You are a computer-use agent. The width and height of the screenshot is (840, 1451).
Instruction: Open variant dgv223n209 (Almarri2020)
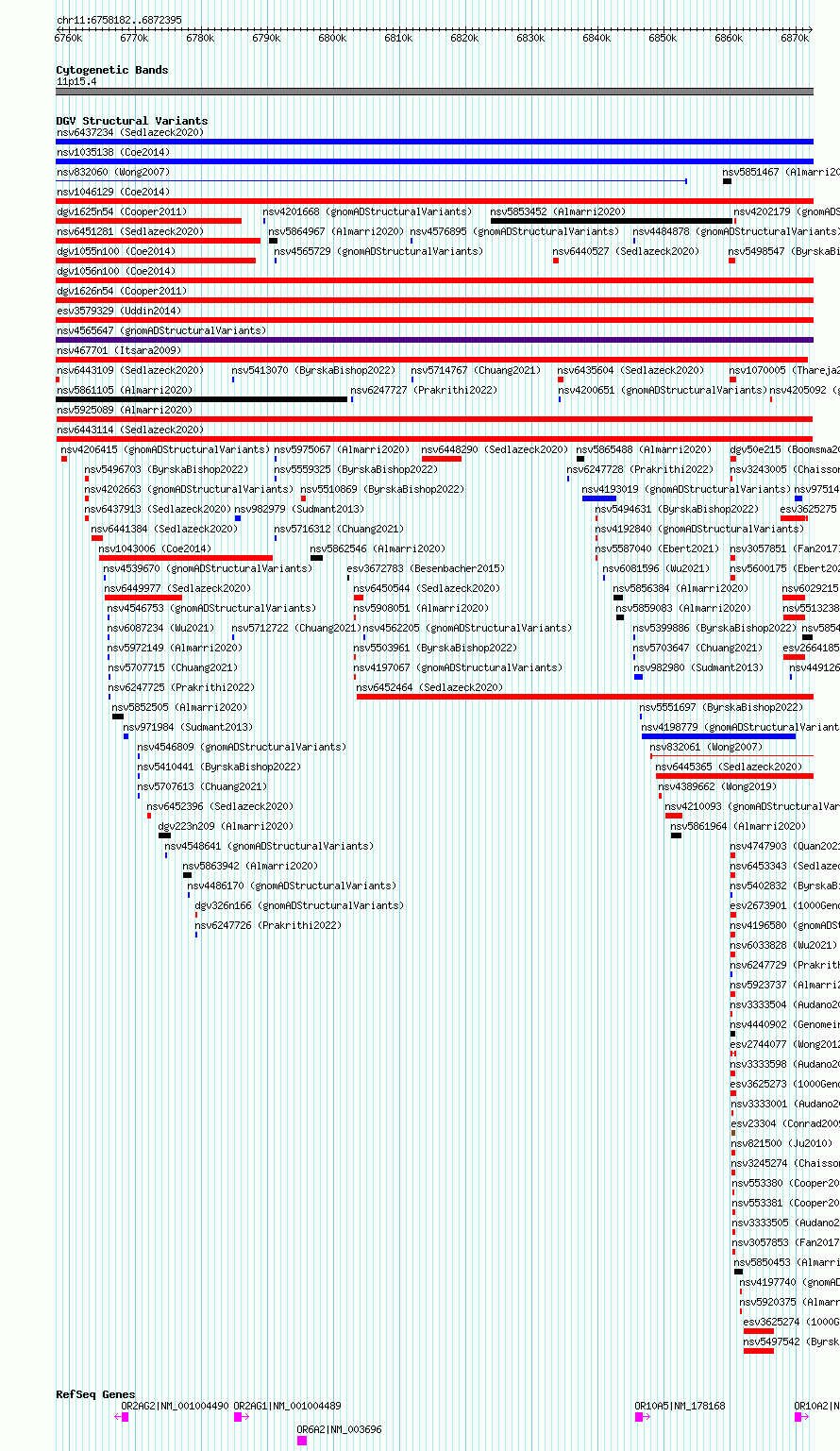[226, 826]
